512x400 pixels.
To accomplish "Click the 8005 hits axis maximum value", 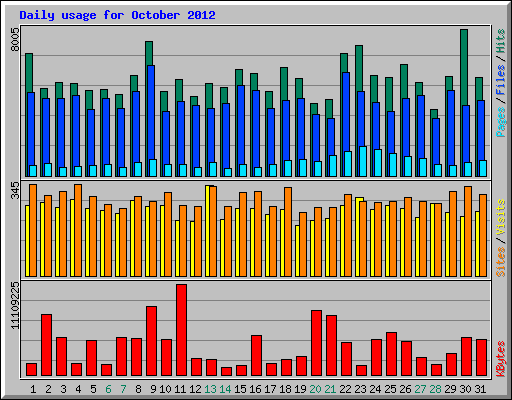I will [x=15, y=40].
